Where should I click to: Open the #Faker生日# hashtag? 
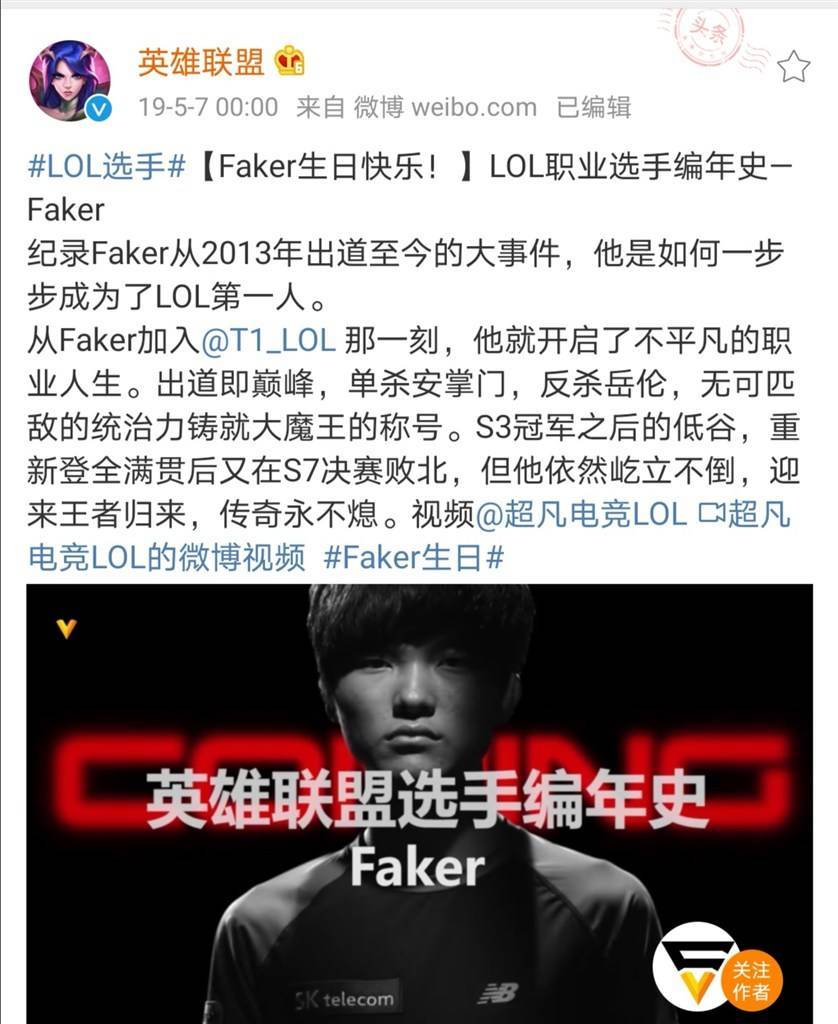pyautogui.click(x=414, y=557)
